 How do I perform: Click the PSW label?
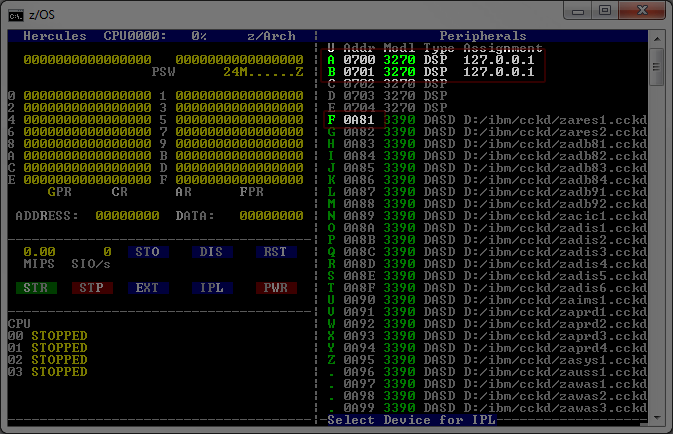(x=164, y=72)
